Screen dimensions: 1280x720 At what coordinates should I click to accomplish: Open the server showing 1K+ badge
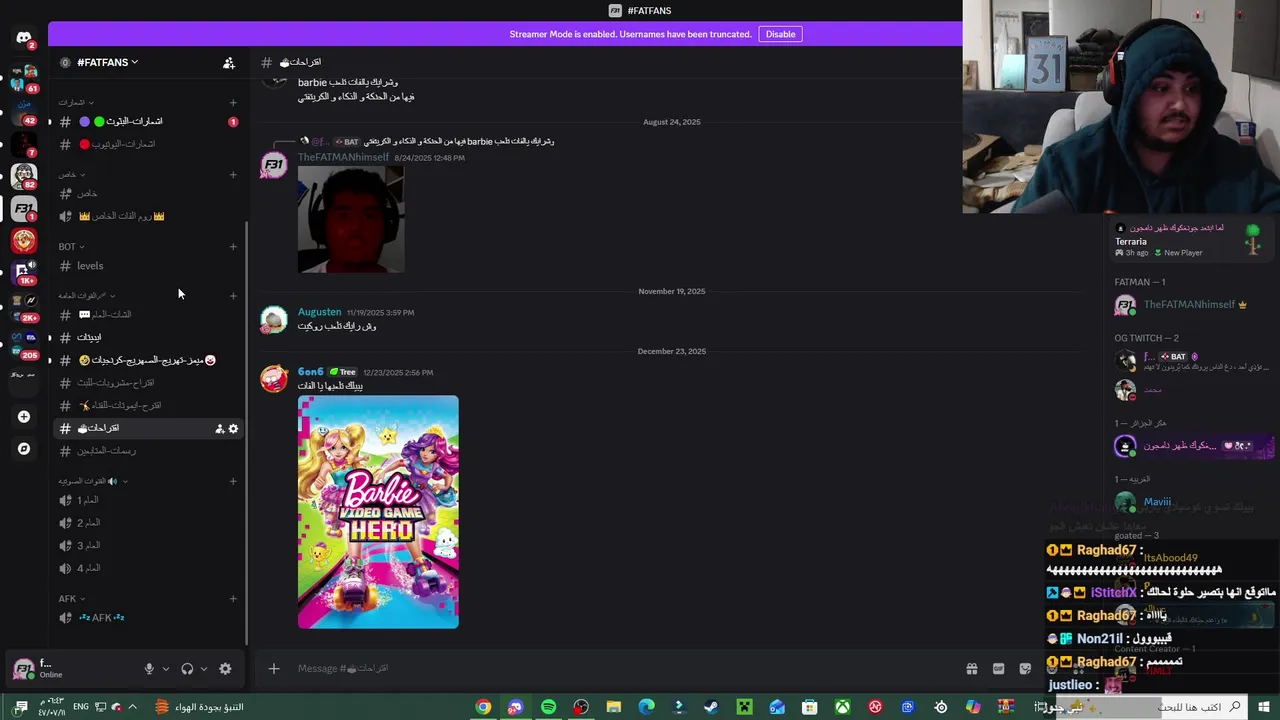click(24, 272)
